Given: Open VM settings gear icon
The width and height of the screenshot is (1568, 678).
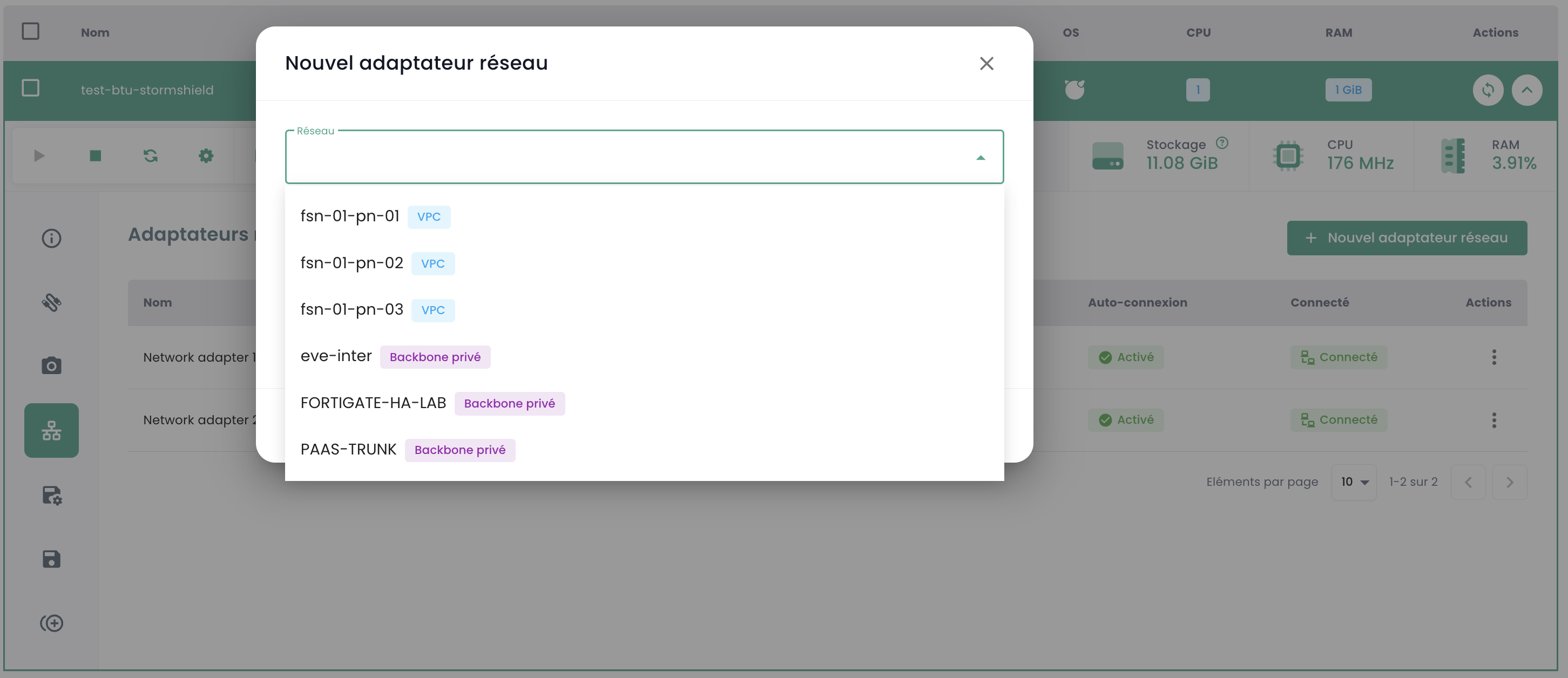Looking at the screenshot, I should point(206,156).
